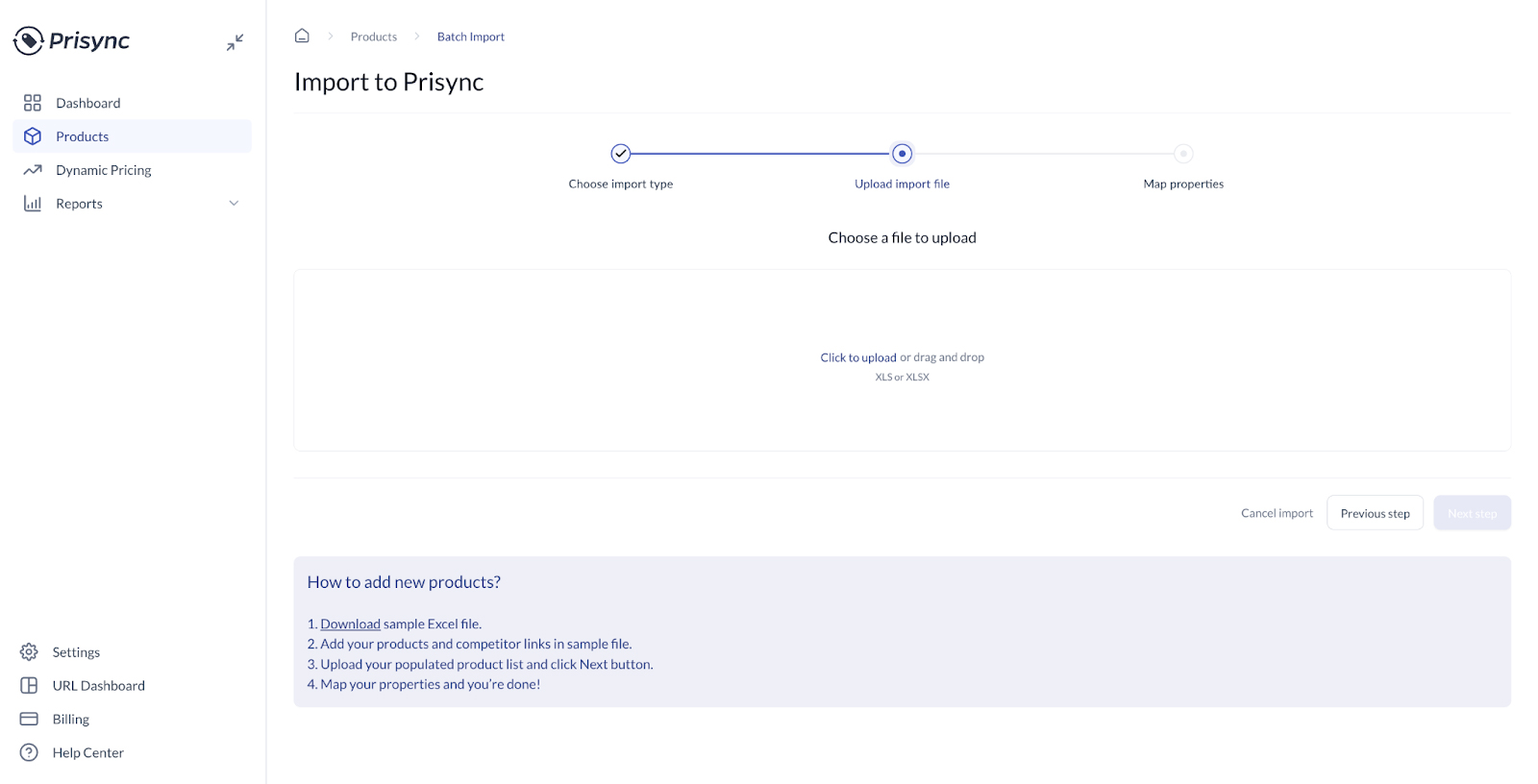Click to upload link in drop zone
This screenshot has width=1538, height=784.
tap(857, 357)
